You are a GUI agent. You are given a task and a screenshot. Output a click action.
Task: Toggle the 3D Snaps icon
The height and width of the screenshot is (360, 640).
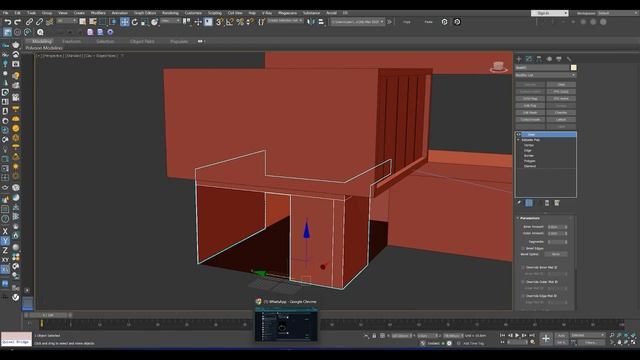(219, 22)
